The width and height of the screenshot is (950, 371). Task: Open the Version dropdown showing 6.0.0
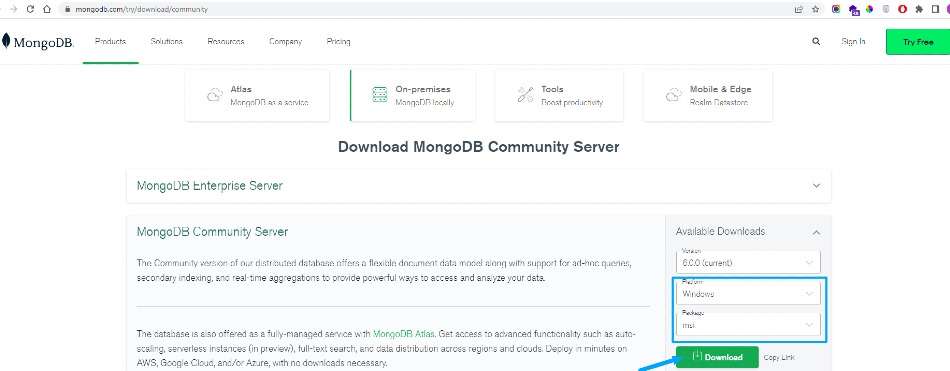pos(748,262)
